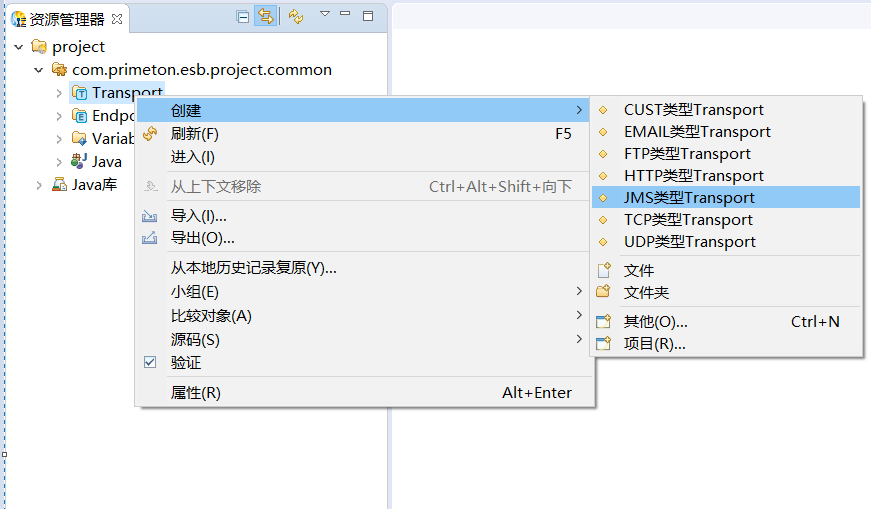Click the 项目(R)... new project icon

603,344
